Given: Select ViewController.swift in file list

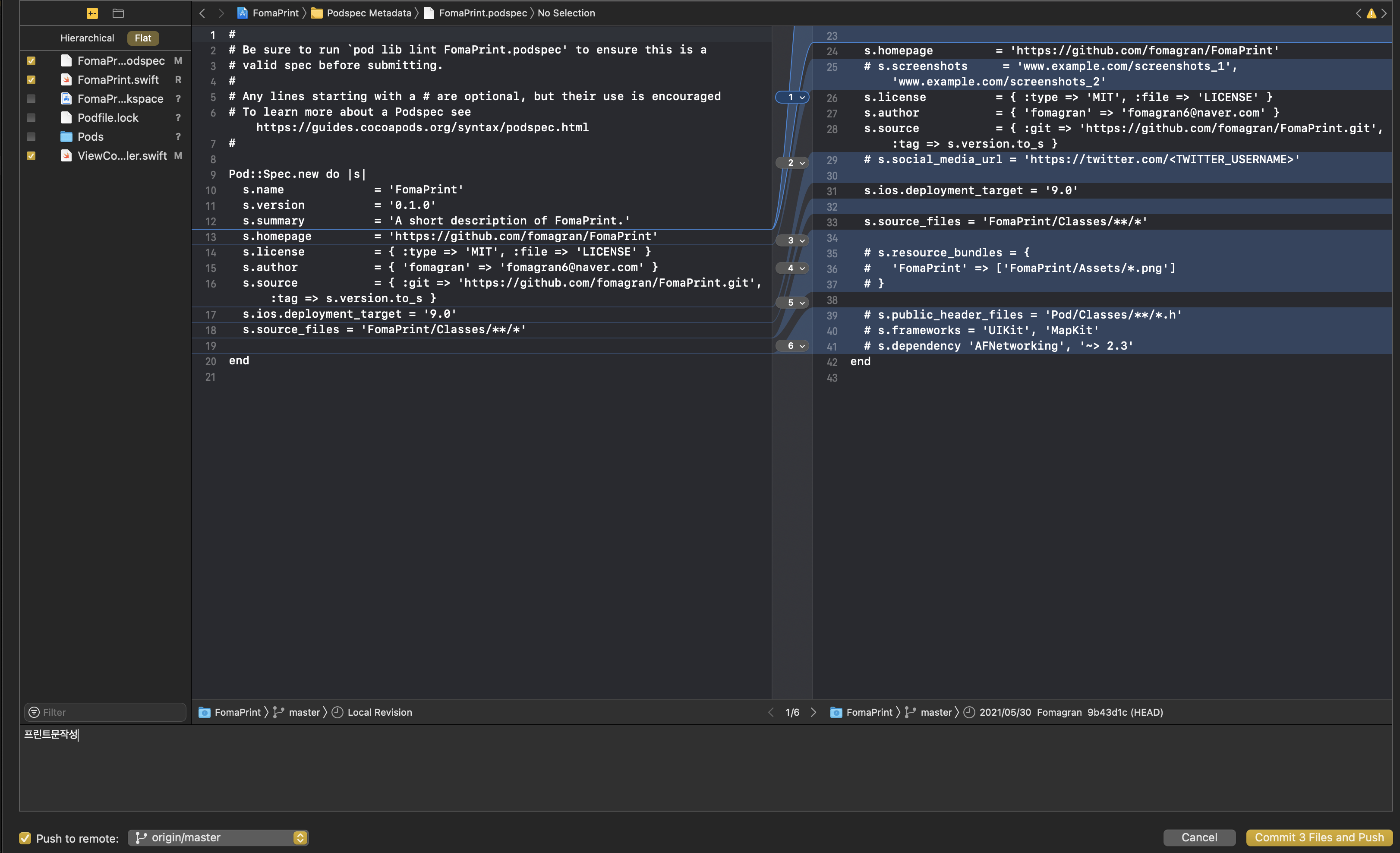Looking at the screenshot, I should (x=122, y=156).
